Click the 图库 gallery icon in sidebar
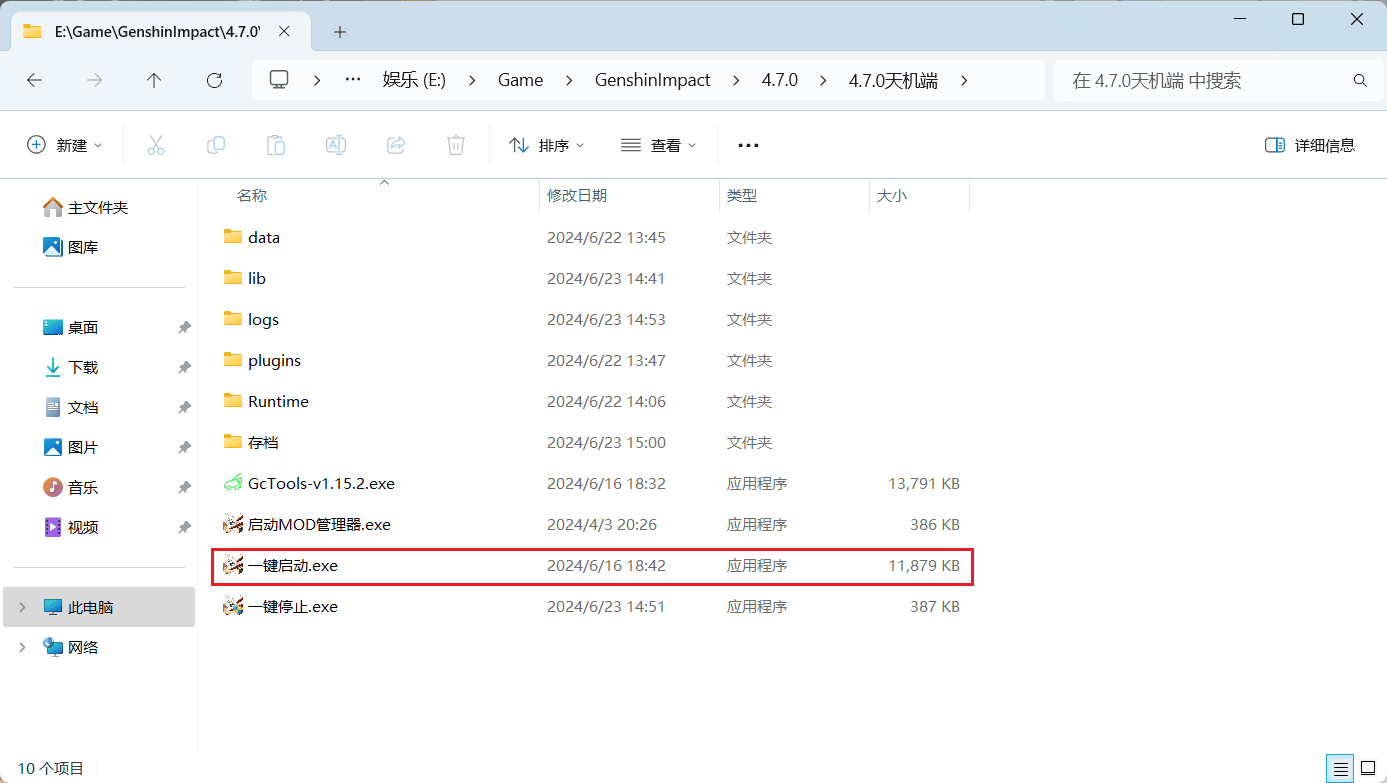 click(53, 247)
